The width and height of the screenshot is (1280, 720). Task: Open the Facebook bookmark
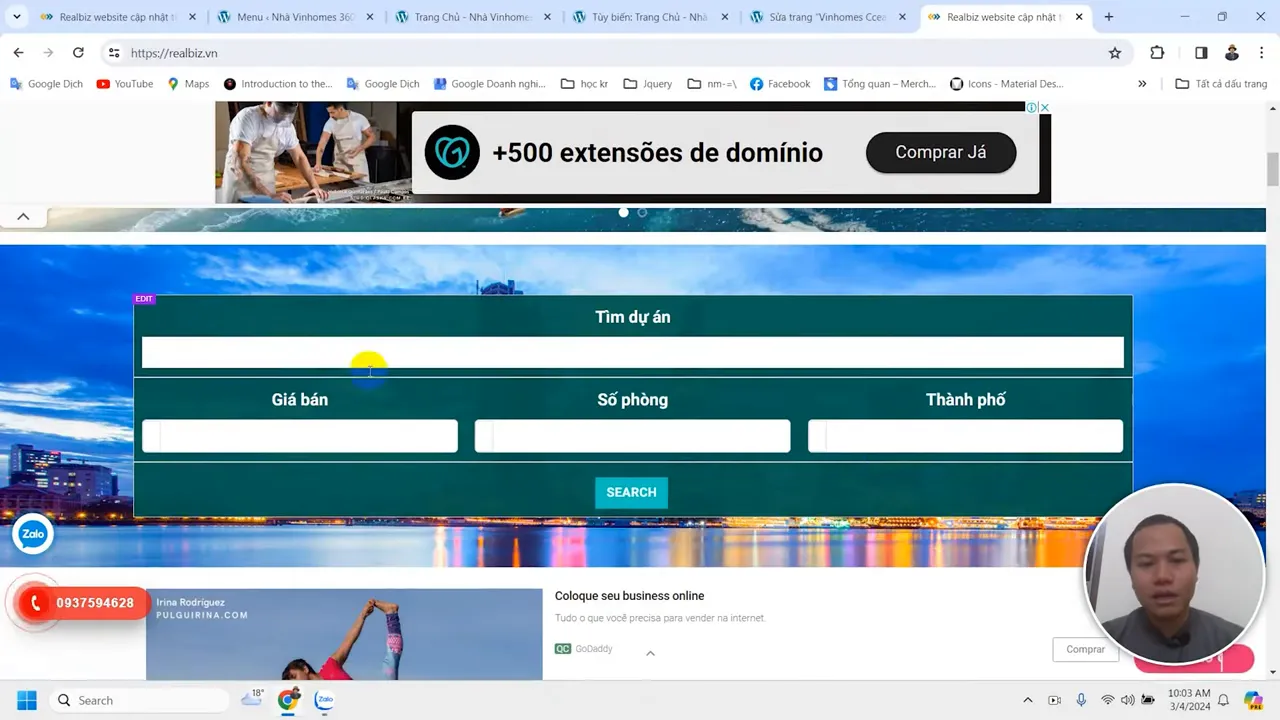coord(780,84)
